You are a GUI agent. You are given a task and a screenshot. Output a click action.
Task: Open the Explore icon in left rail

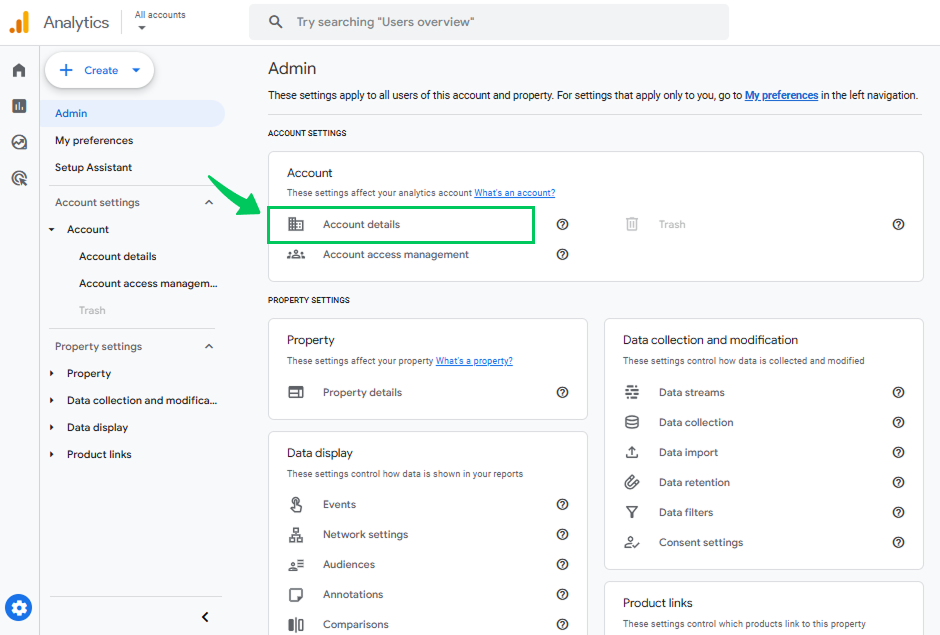[19, 142]
